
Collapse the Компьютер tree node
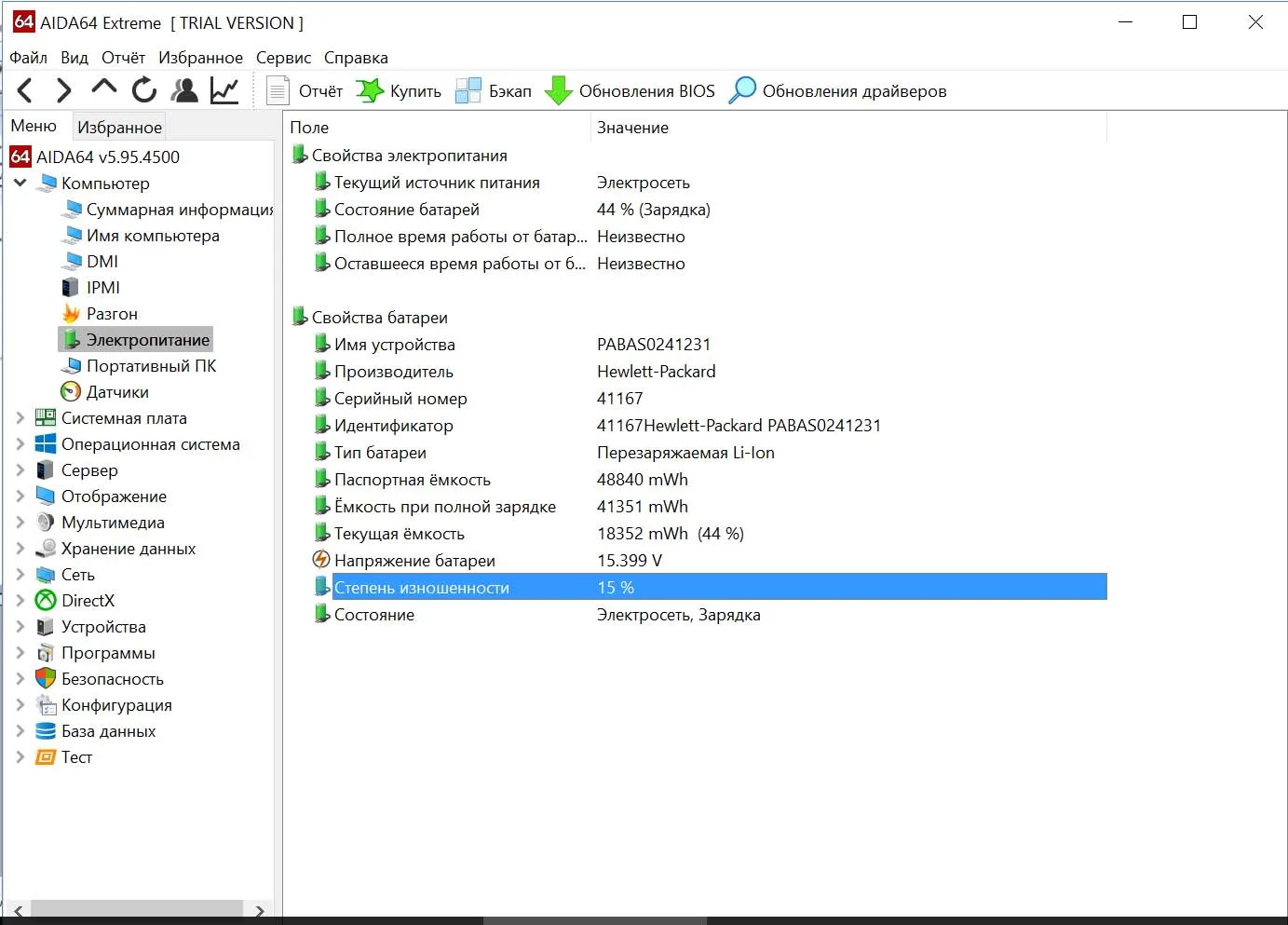coord(20,183)
